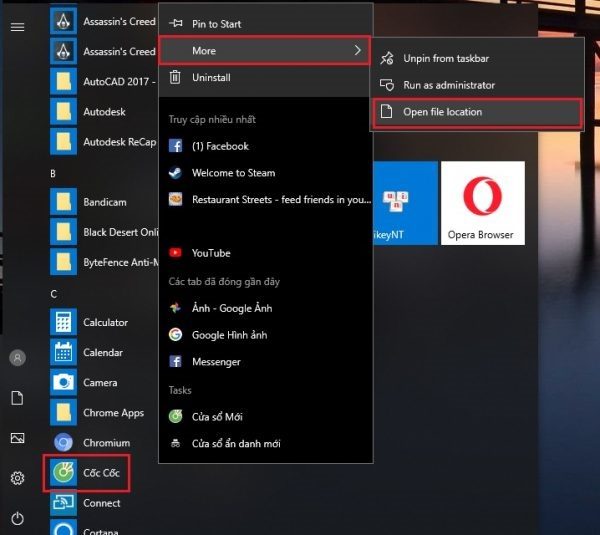Click the Calendar label text

click(103, 352)
